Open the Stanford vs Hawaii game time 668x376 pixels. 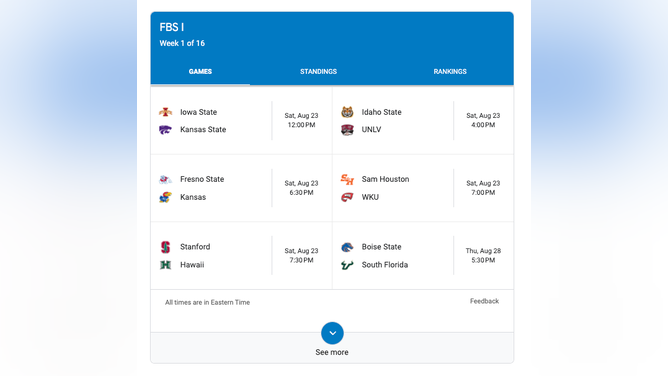point(301,255)
